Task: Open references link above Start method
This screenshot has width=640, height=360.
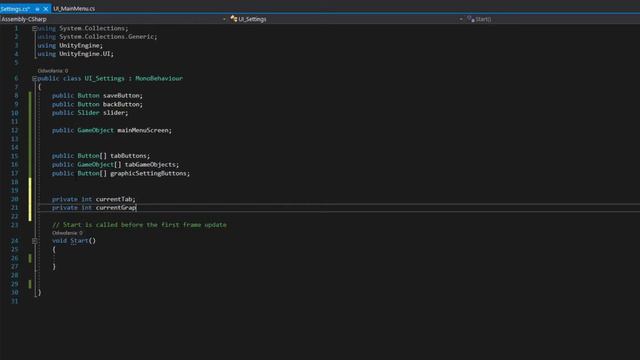Action: (67, 233)
